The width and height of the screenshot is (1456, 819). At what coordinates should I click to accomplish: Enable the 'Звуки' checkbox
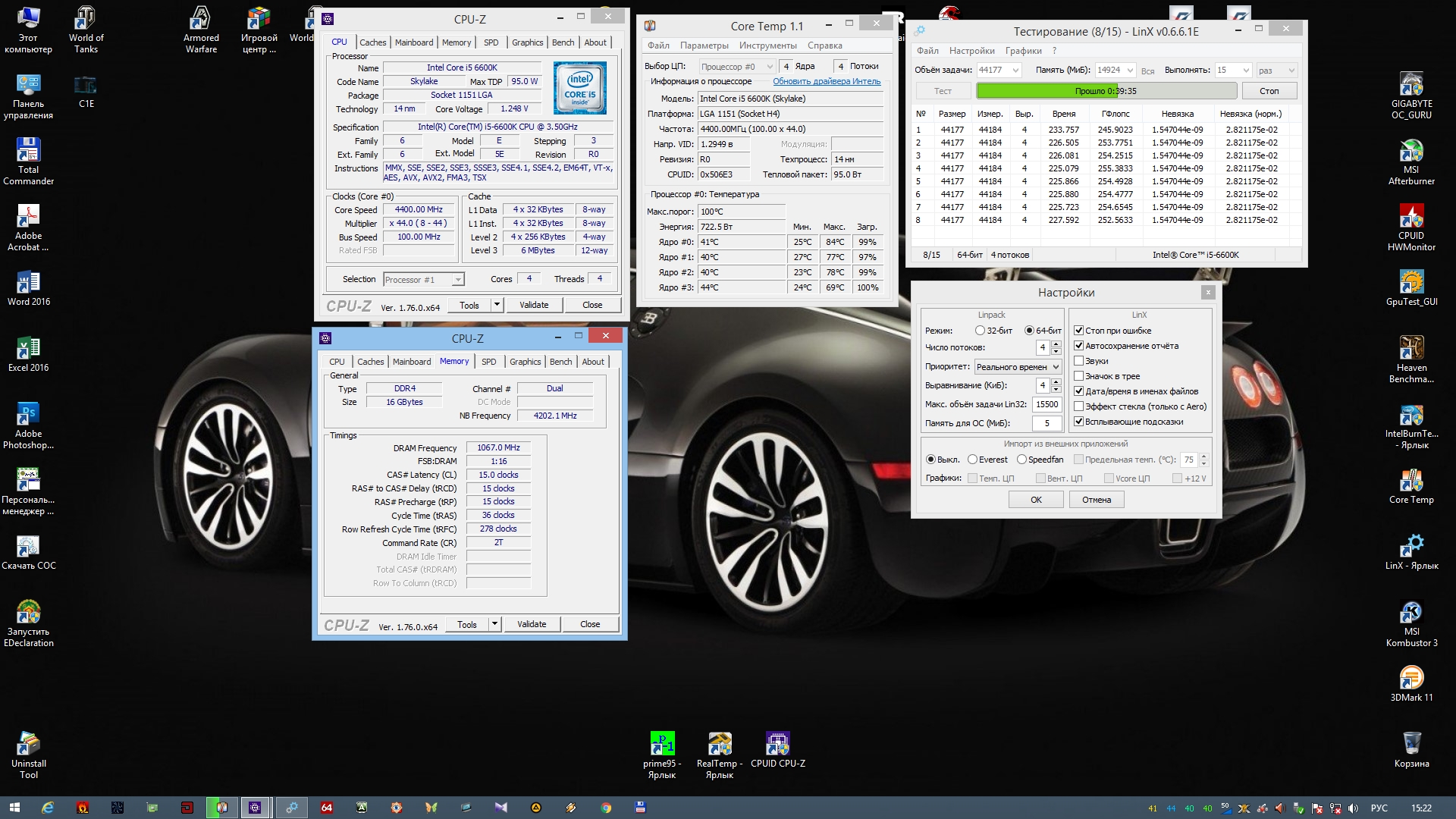pyautogui.click(x=1078, y=361)
